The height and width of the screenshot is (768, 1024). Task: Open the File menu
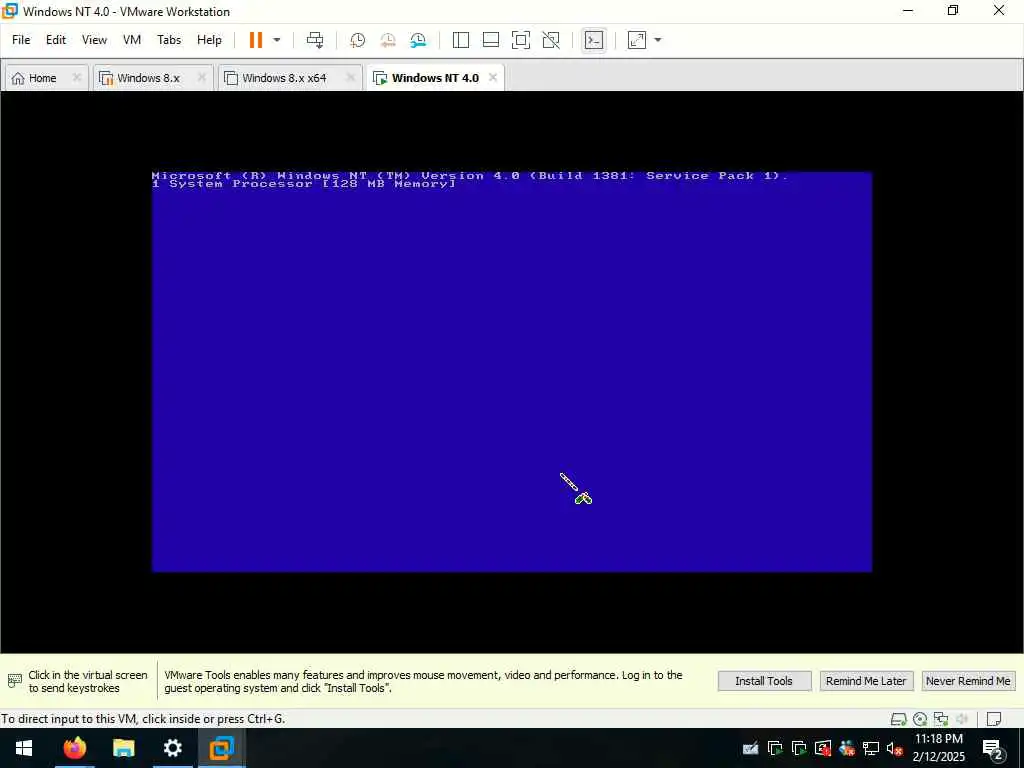tap(21, 40)
